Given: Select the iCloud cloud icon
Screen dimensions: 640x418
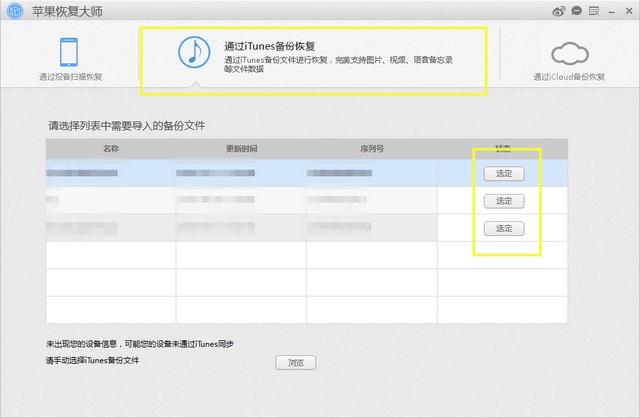Looking at the screenshot, I should click(570, 53).
